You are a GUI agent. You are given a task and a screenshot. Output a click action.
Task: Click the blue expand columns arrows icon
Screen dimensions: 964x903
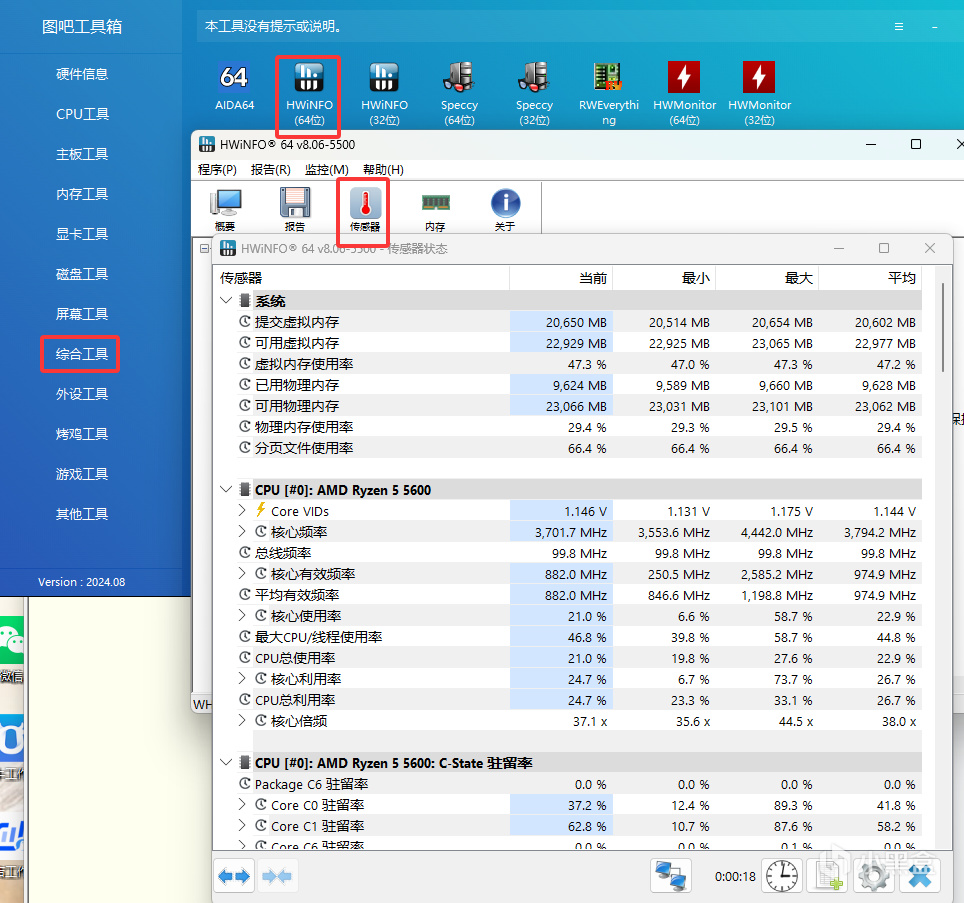[x=234, y=876]
